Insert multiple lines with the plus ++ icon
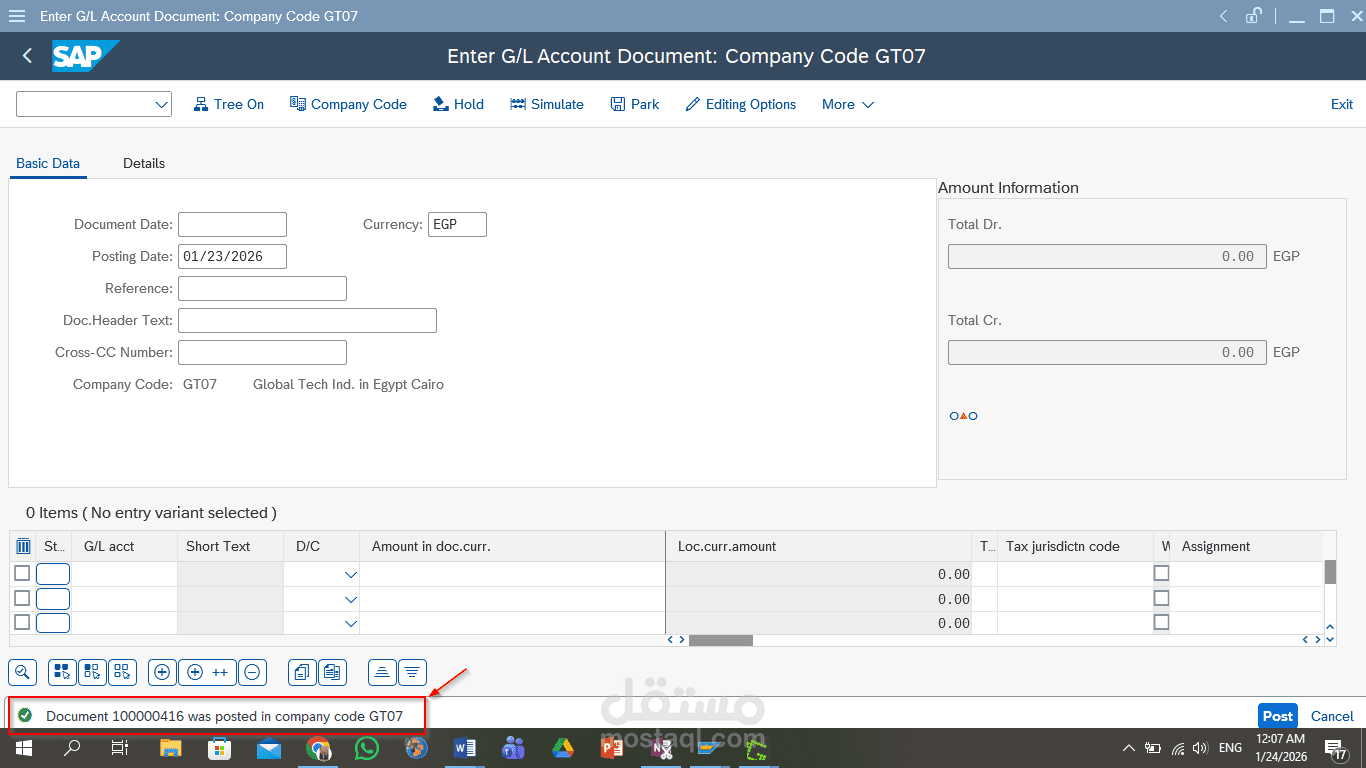 pos(207,672)
